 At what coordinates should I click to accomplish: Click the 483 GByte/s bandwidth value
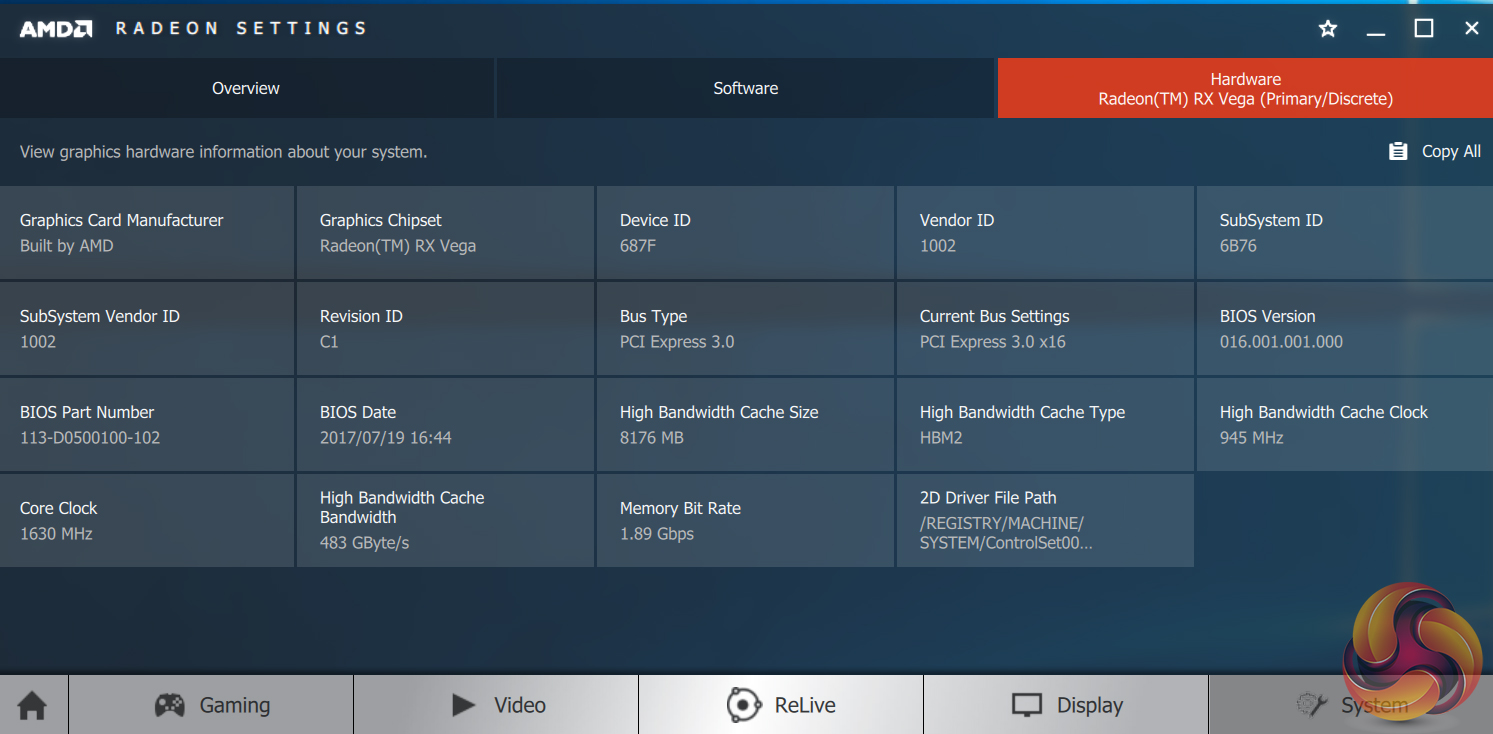[x=365, y=543]
